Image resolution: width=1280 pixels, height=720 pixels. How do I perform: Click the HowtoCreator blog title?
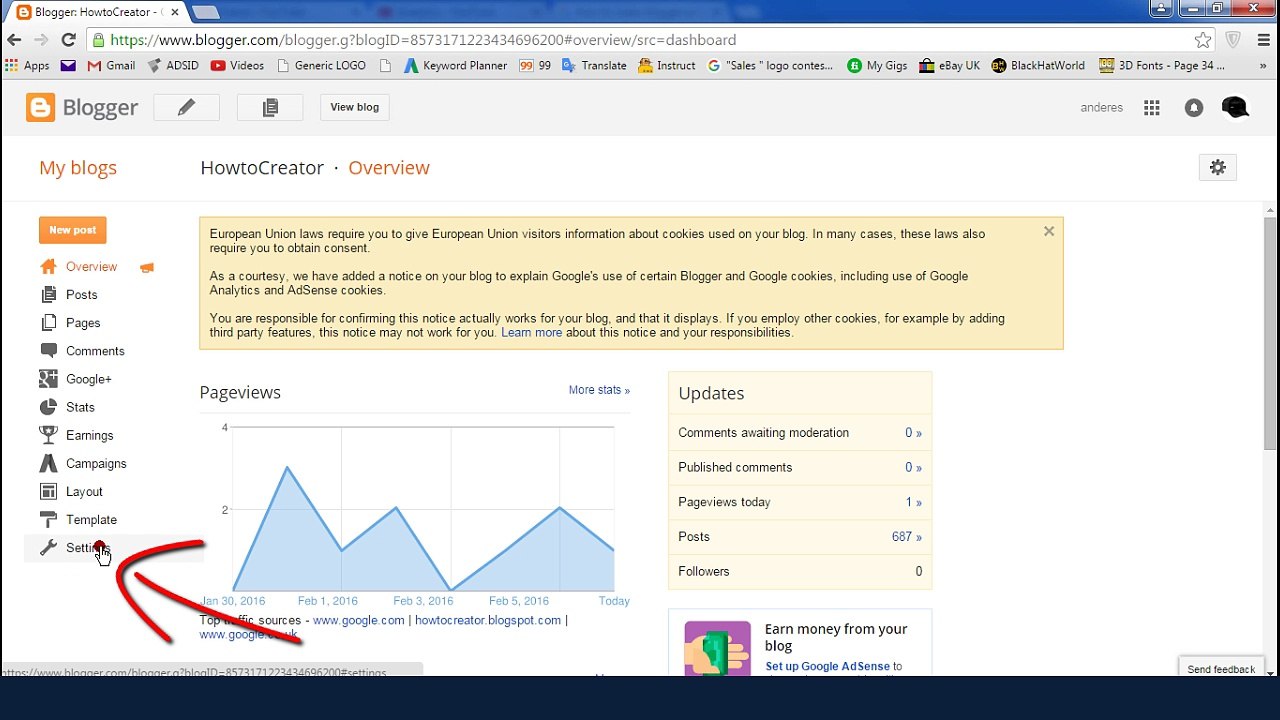pyautogui.click(x=262, y=168)
